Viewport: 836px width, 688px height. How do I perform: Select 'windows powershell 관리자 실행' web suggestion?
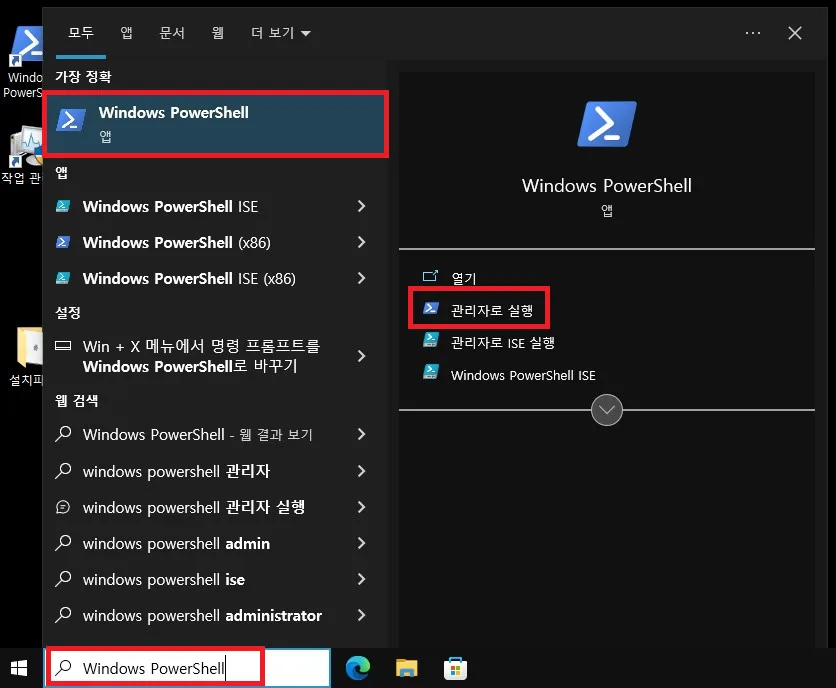coord(194,507)
